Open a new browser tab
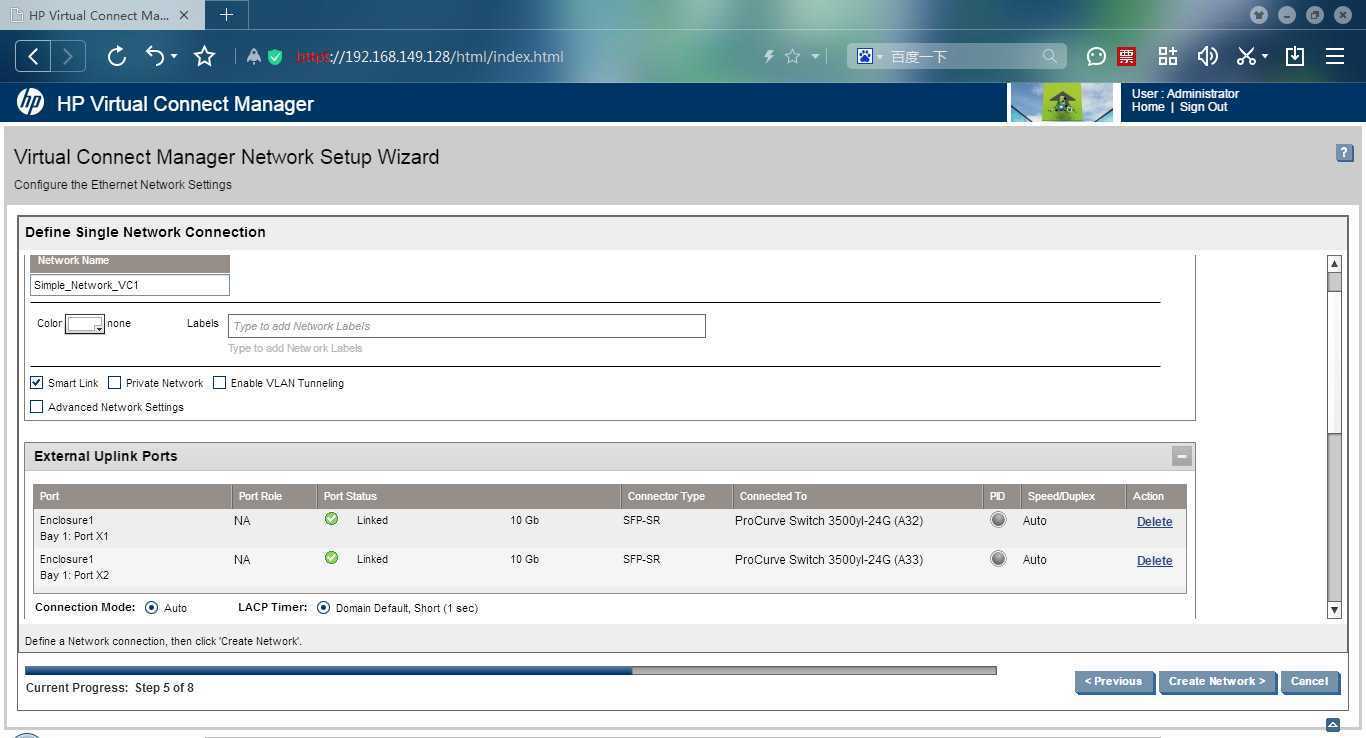1366x738 pixels. tap(227, 14)
